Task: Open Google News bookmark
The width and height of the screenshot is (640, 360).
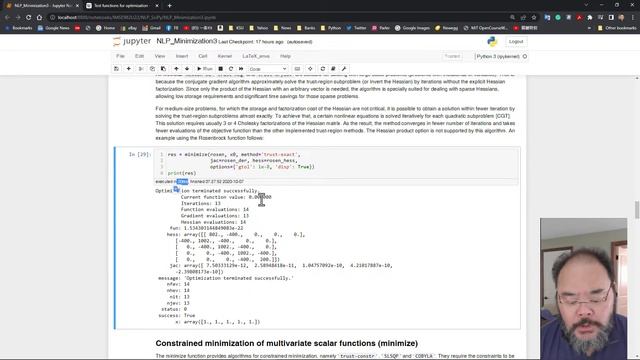Action: click(53, 28)
